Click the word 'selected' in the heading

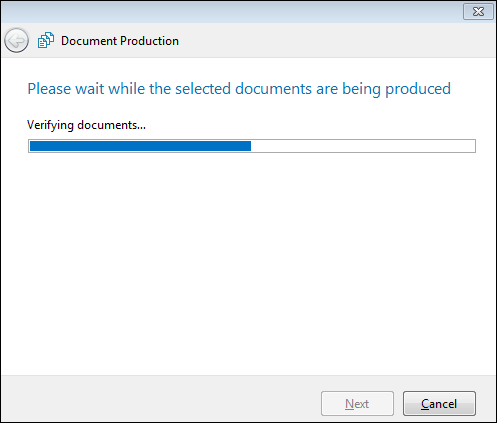point(203,89)
